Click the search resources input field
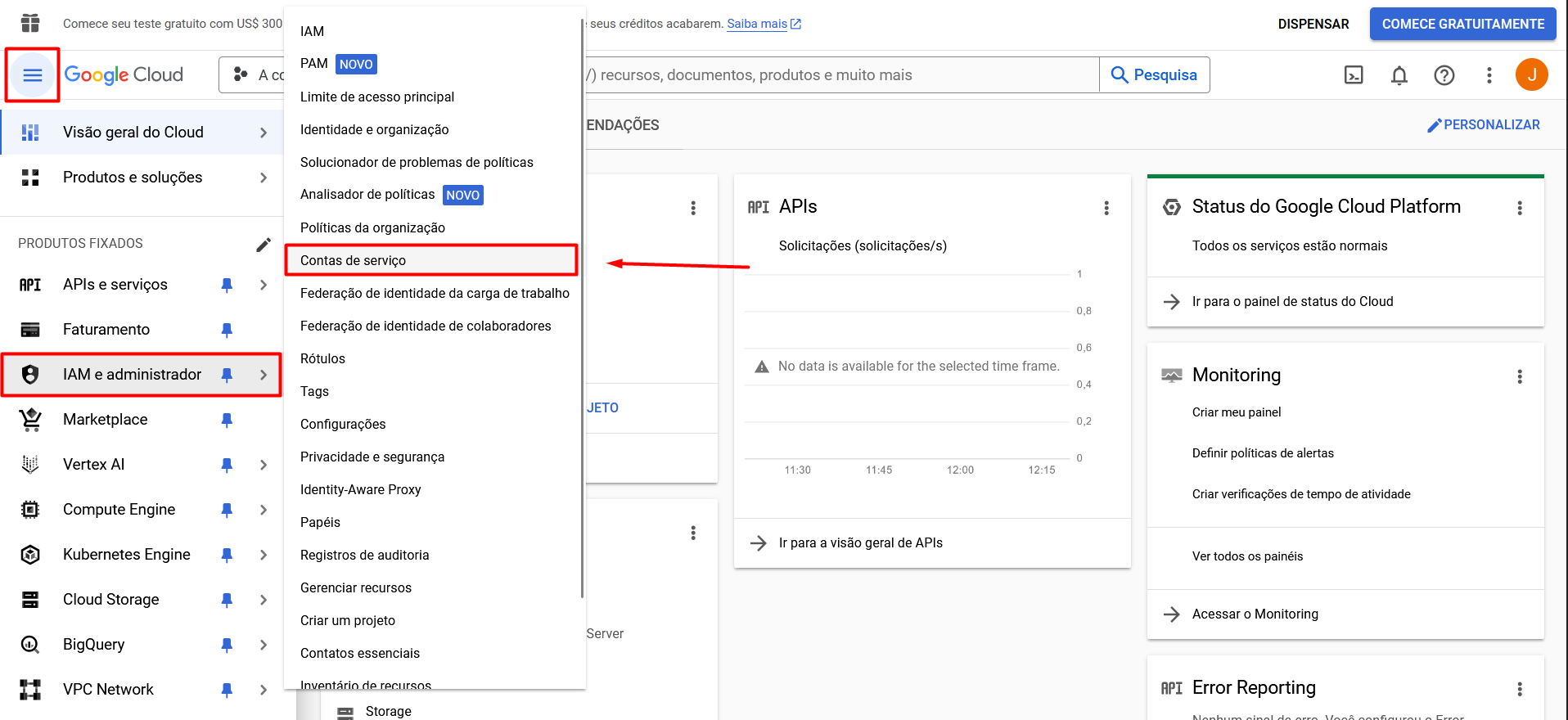The image size is (1568, 720). click(841, 75)
